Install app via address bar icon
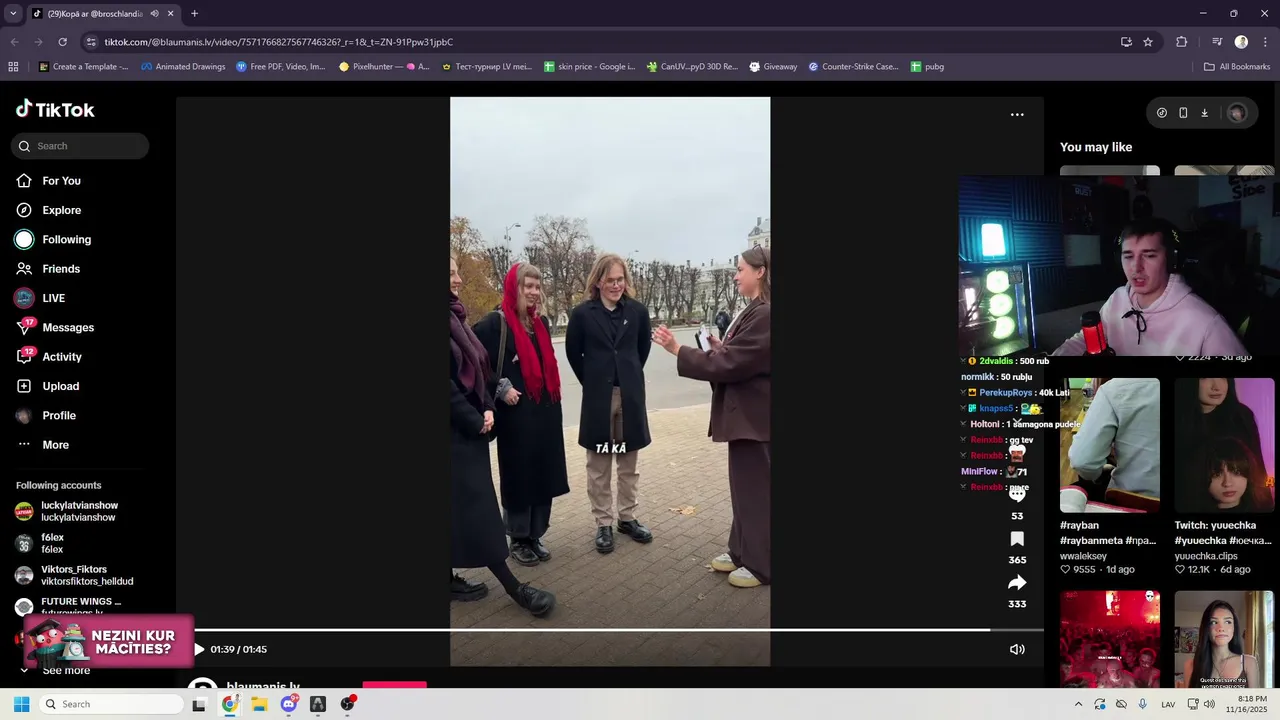Viewport: 1280px width, 720px height. pyautogui.click(x=1126, y=42)
